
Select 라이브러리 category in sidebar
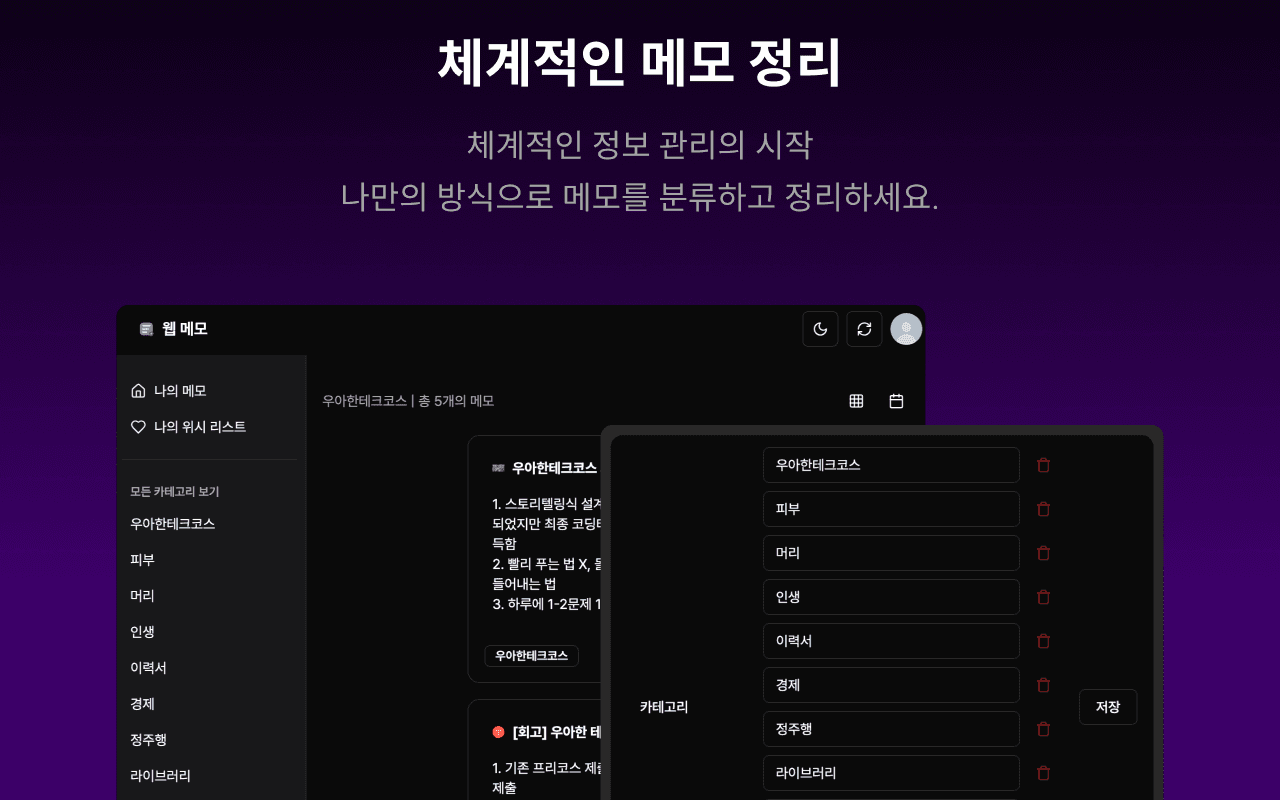pos(160,776)
